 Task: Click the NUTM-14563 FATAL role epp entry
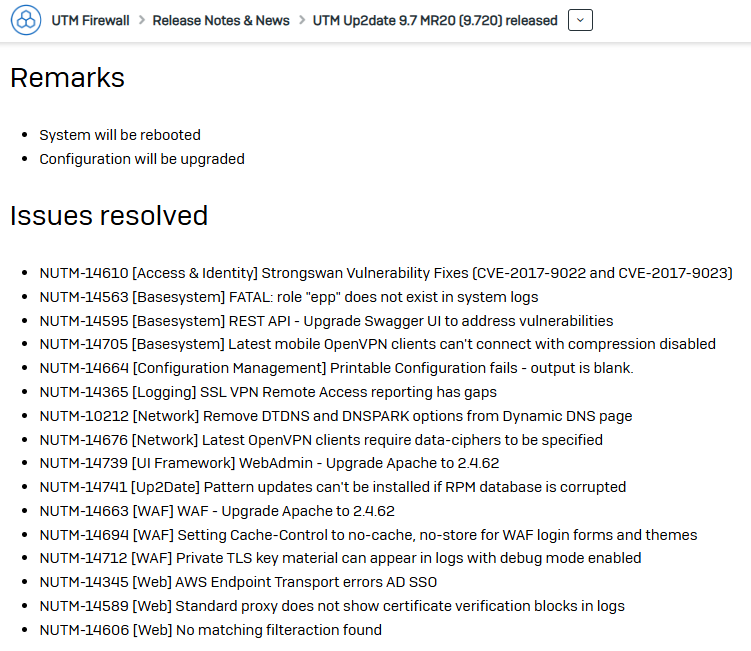coord(289,297)
